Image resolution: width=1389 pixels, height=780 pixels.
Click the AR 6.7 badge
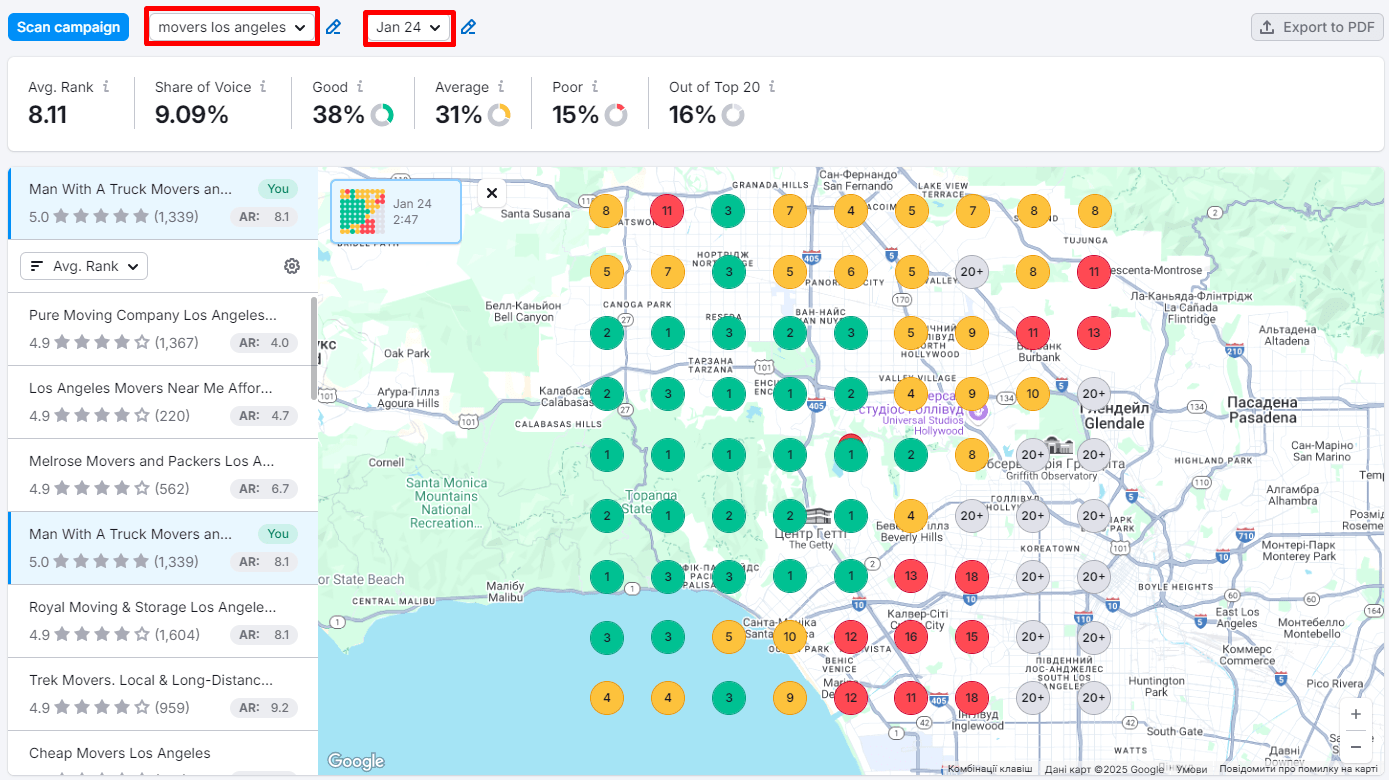pyautogui.click(x=264, y=489)
